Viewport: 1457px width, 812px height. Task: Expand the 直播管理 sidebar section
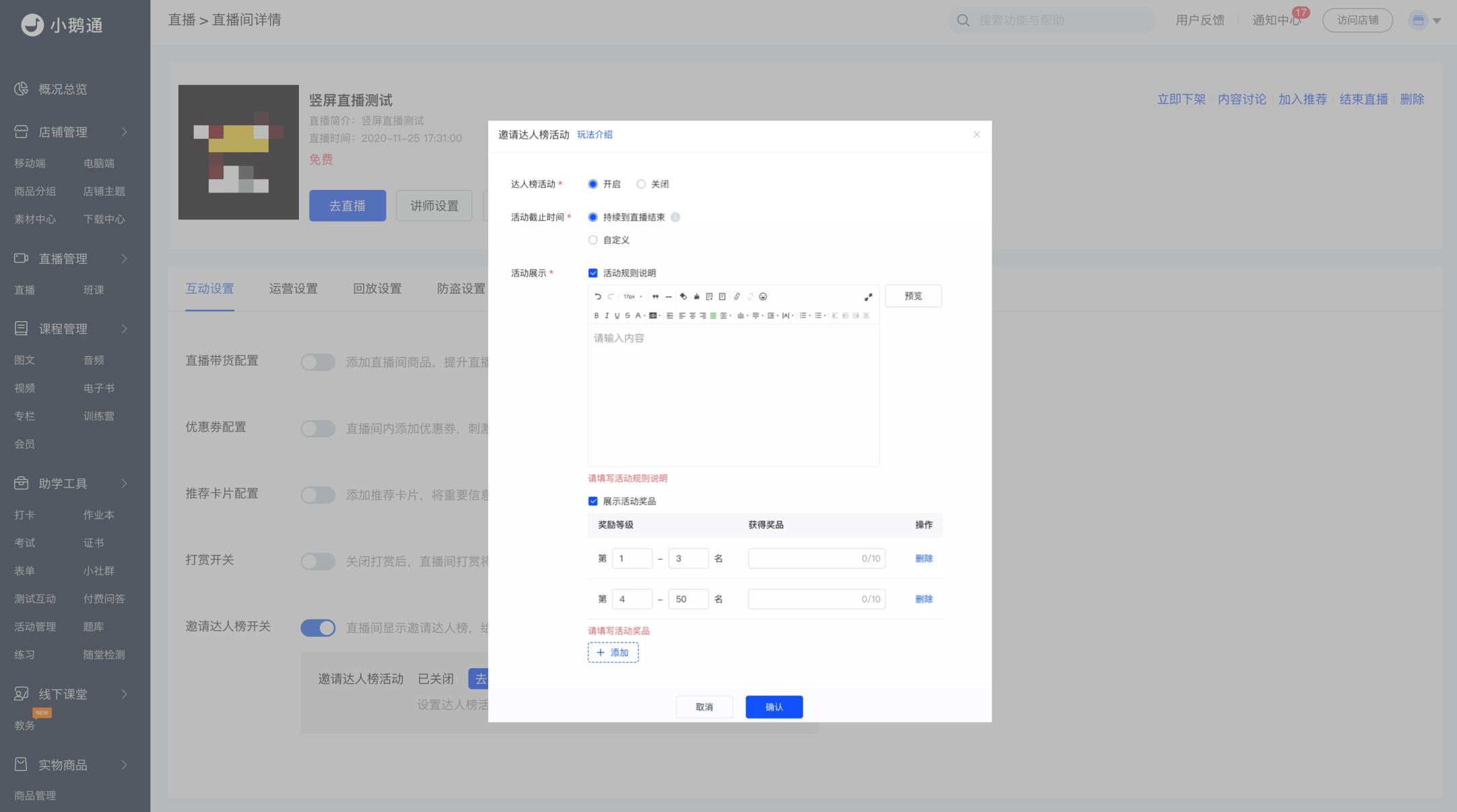click(x=125, y=259)
